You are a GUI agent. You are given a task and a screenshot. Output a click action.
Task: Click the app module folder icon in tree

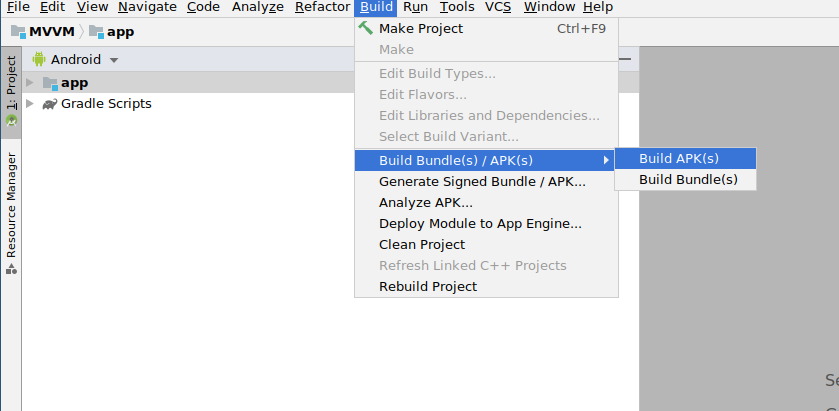[x=50, y=83]
